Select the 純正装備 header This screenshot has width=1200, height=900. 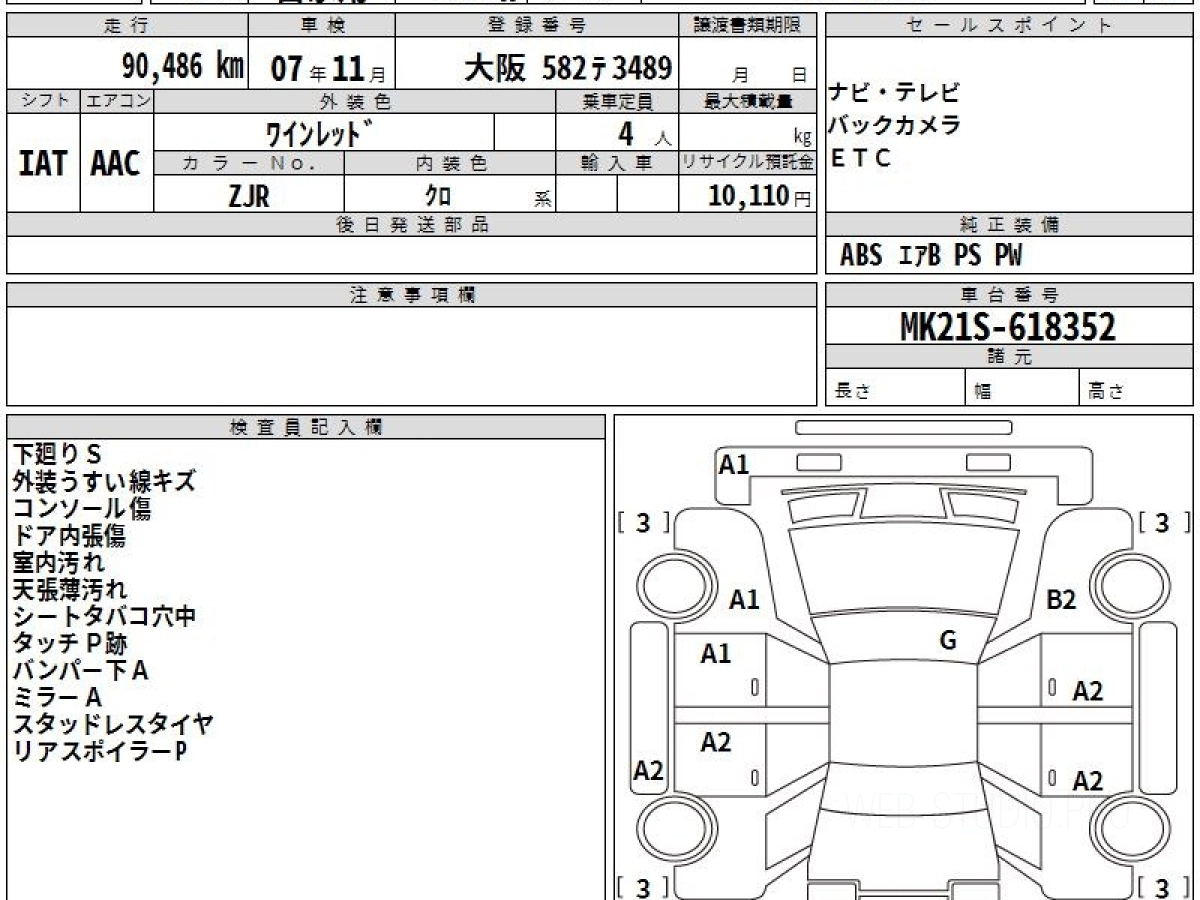coord(1009,225)
